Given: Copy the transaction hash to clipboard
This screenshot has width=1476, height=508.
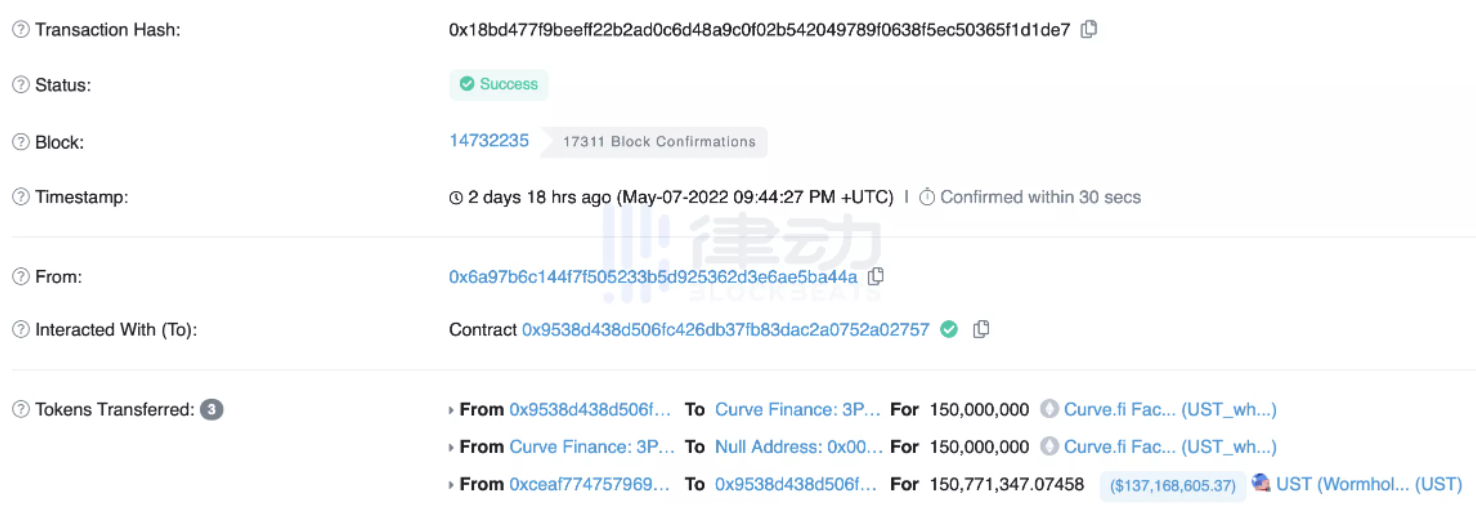Looking at the screenshot, I should (1089, 29).
